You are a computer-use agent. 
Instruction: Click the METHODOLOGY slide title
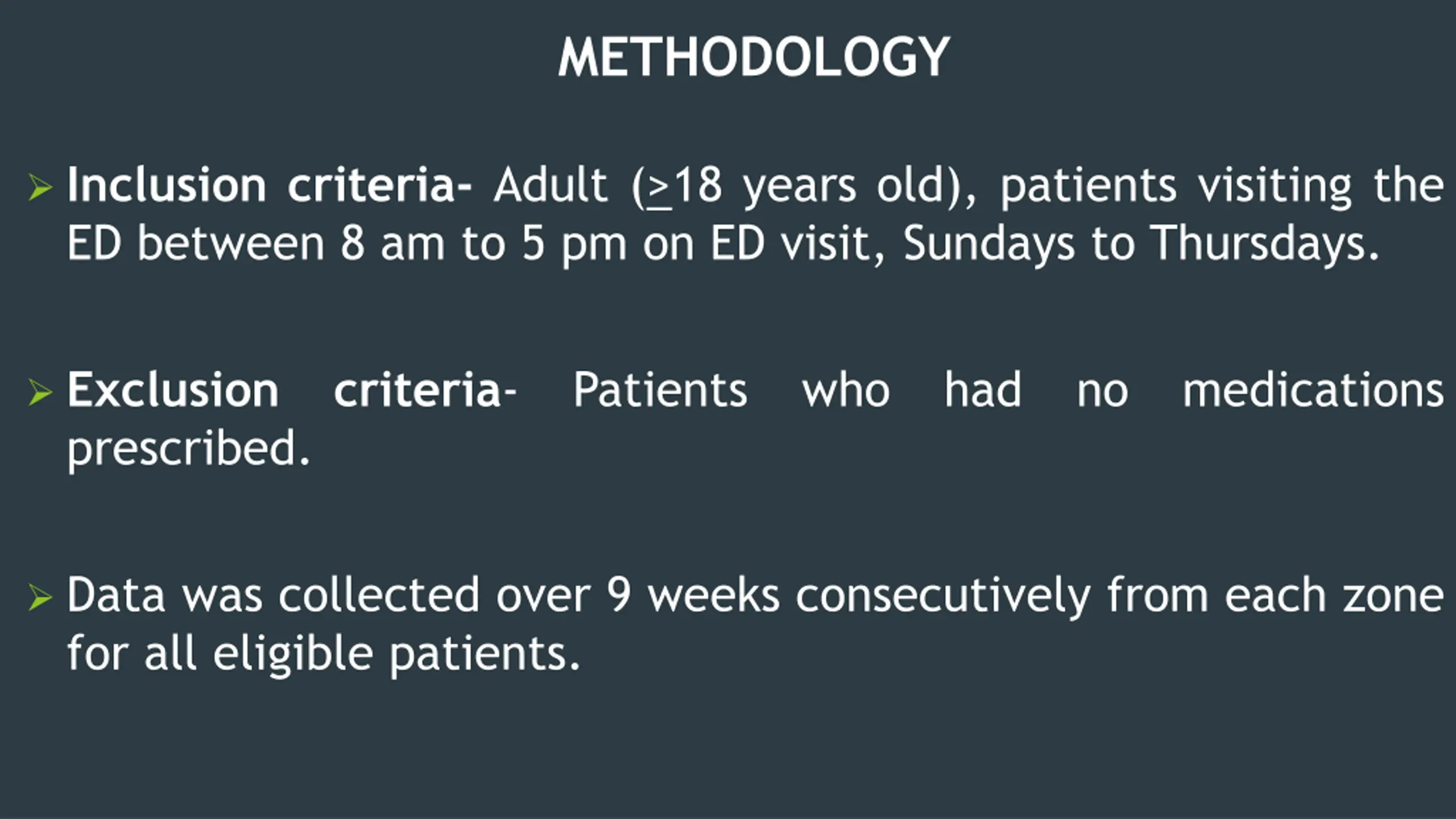pos(754,57)
